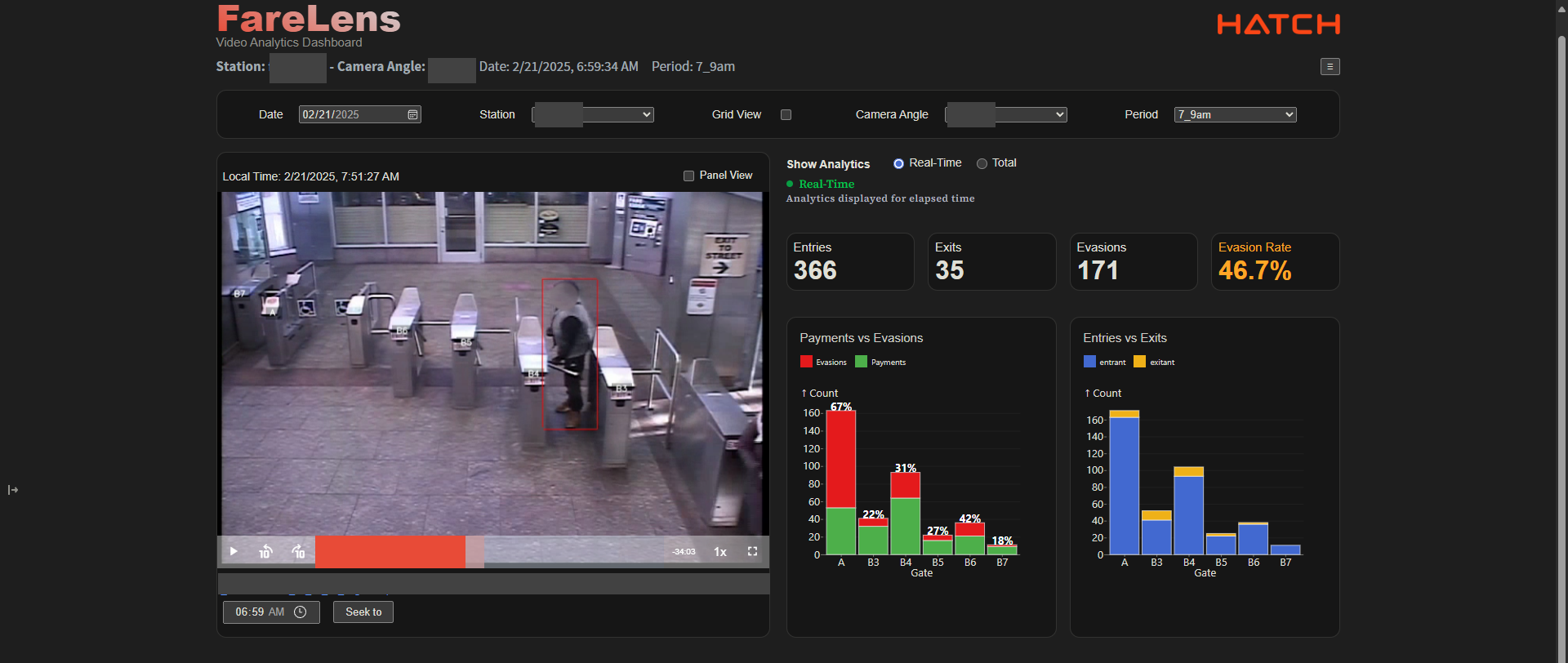Skip video forward 10 seconds
The width and height of the screenshot is (1568, 663).
(298, 552)
